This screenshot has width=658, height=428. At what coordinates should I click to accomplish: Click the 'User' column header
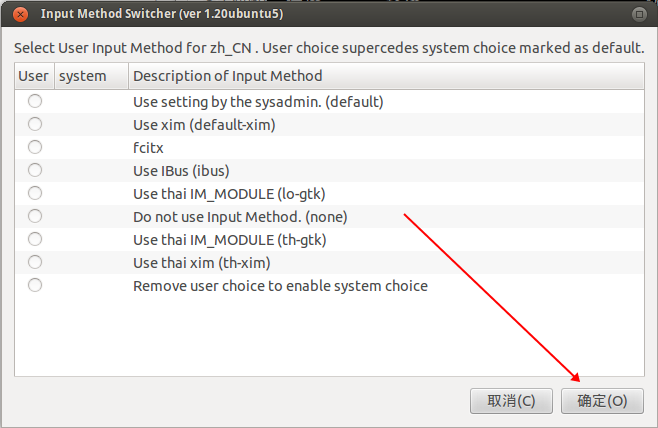[x=33, y=76]
